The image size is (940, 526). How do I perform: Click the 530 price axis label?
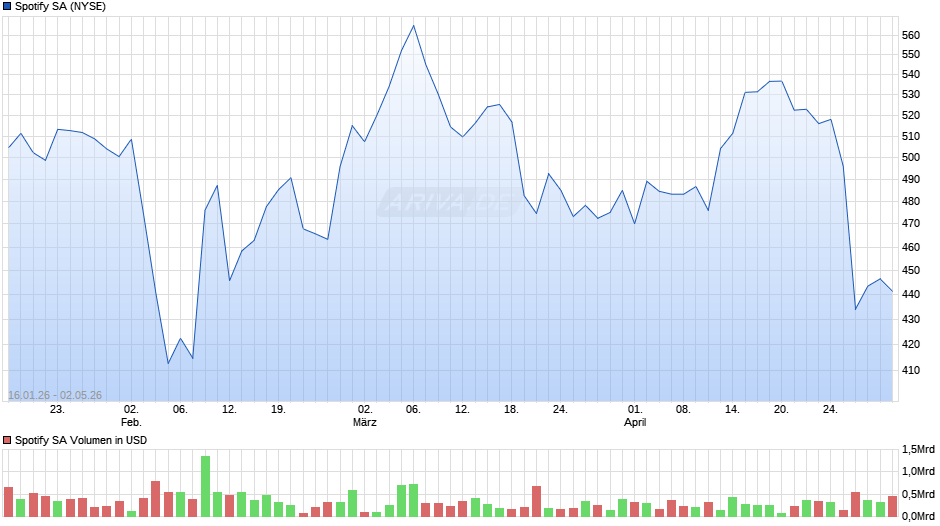(911, 95)
